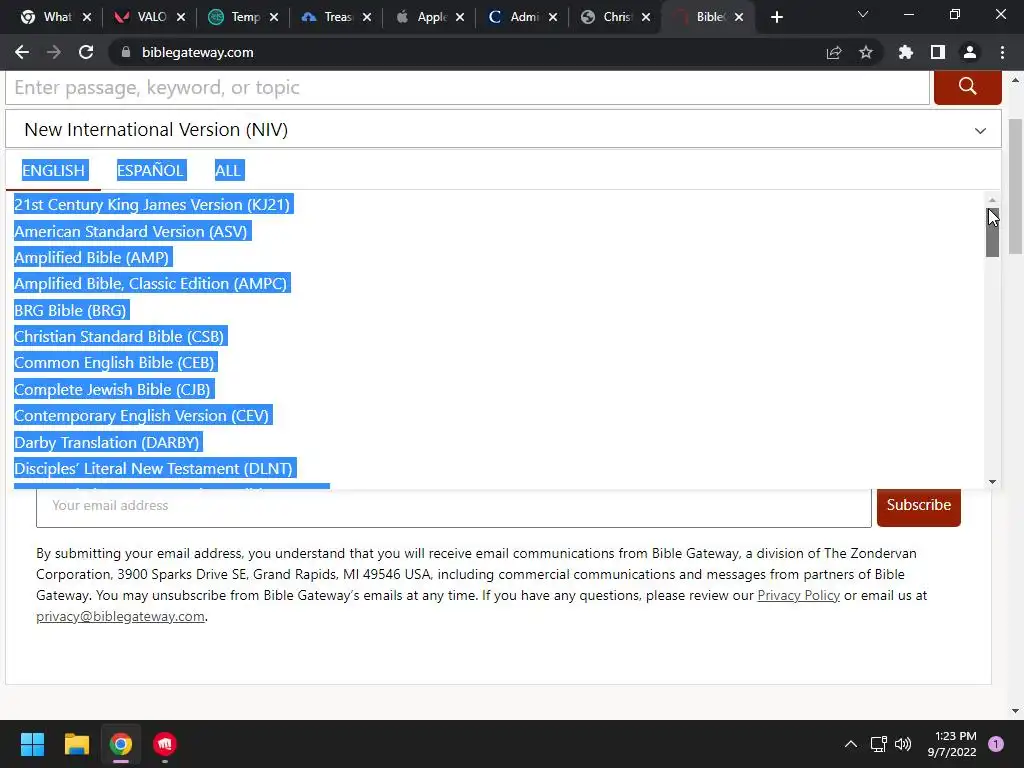Select 21st Century King James Version (KJ21)

152,204
